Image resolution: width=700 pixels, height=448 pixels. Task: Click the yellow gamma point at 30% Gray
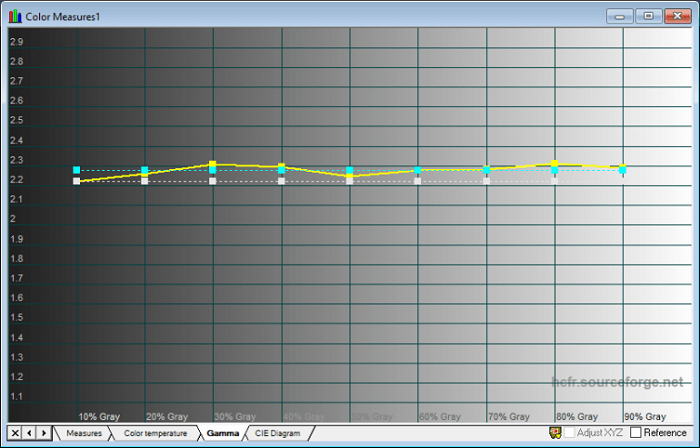click(x=213, y=164)
